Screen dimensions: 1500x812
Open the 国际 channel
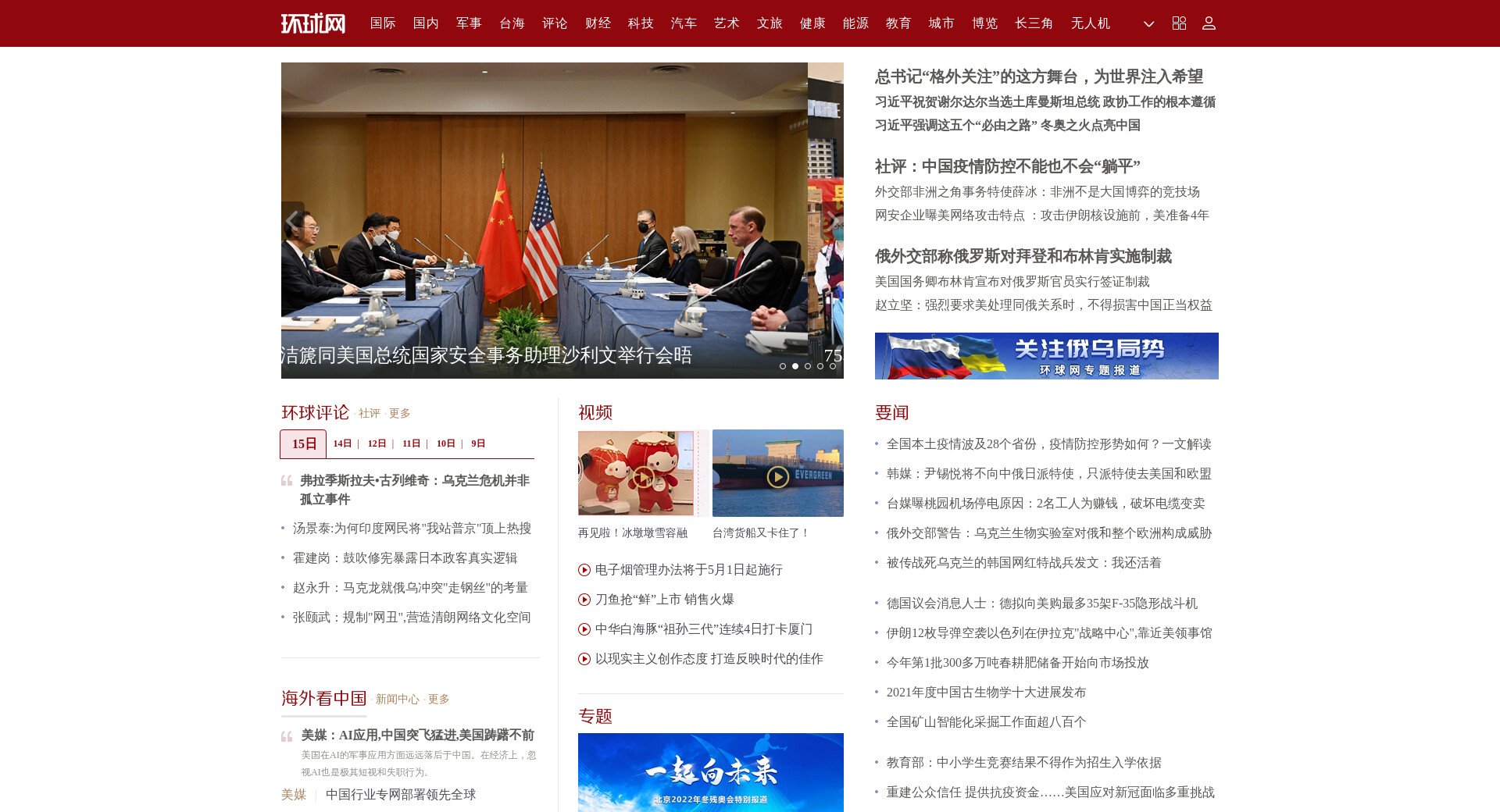coord(383,23)
